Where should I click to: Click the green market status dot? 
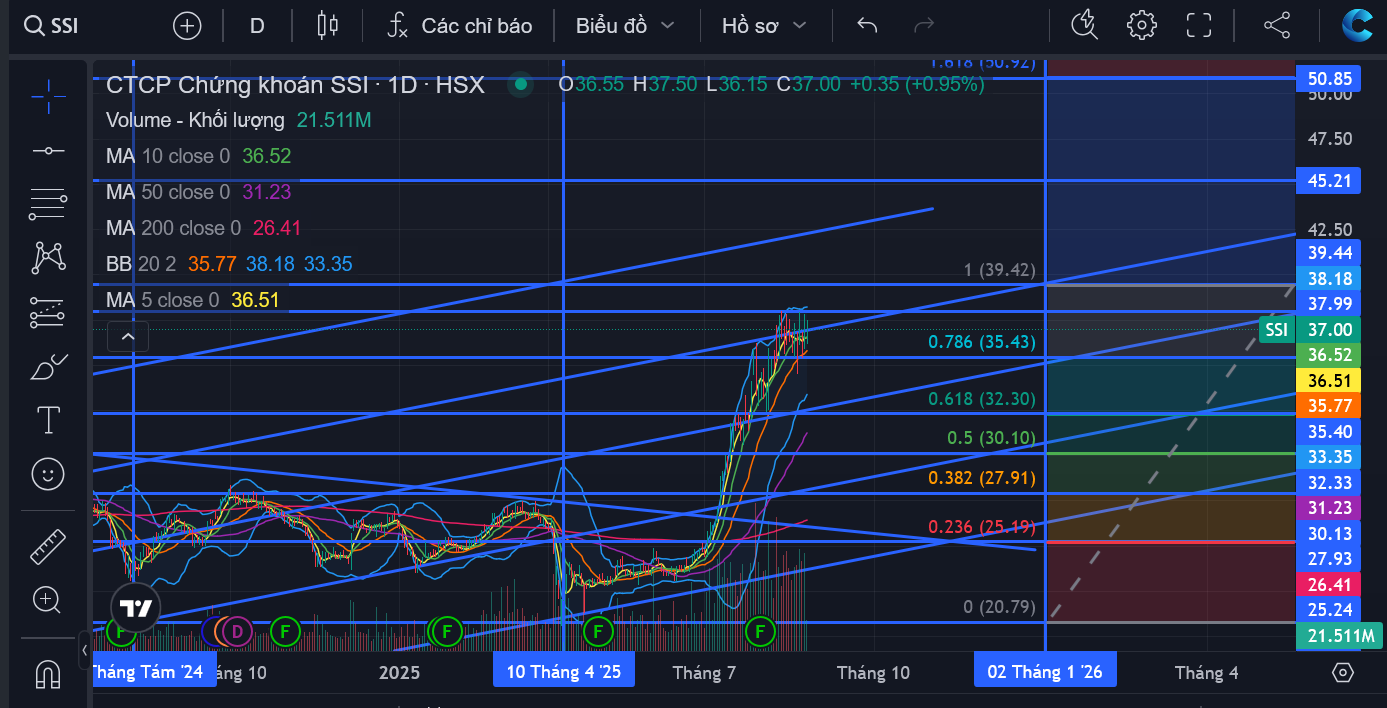(520, 85)
